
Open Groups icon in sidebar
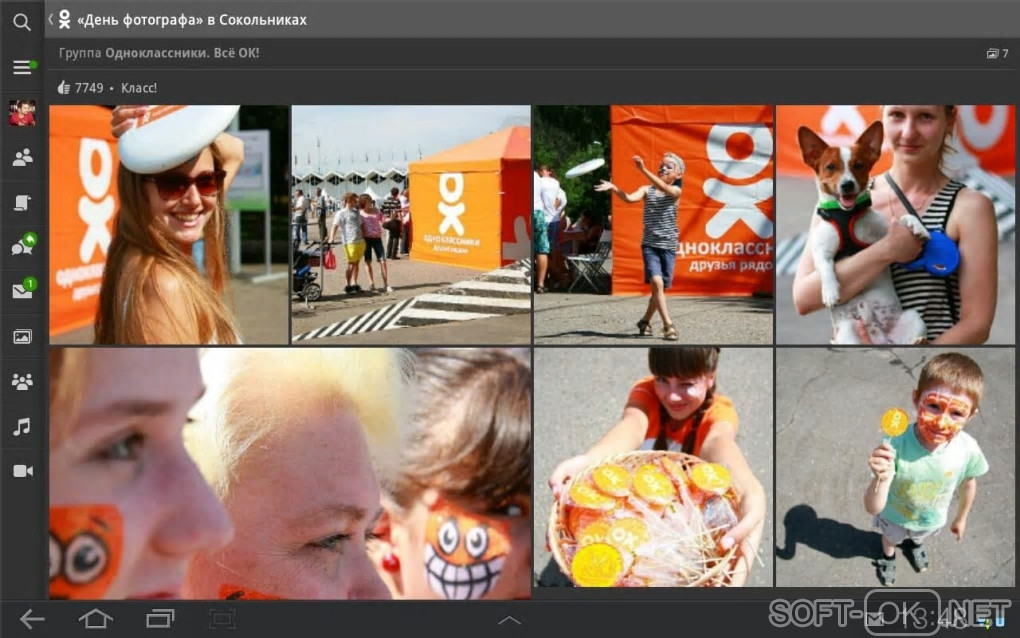tap(22, 382)
